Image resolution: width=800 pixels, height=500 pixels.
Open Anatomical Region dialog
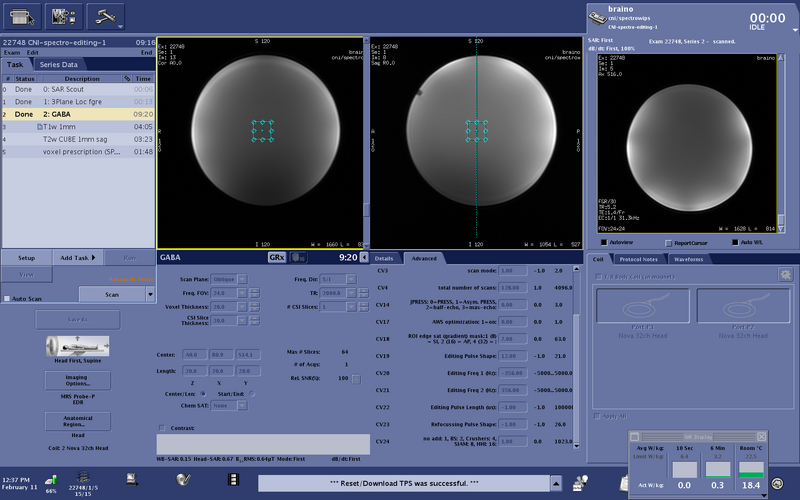(78, 421)
